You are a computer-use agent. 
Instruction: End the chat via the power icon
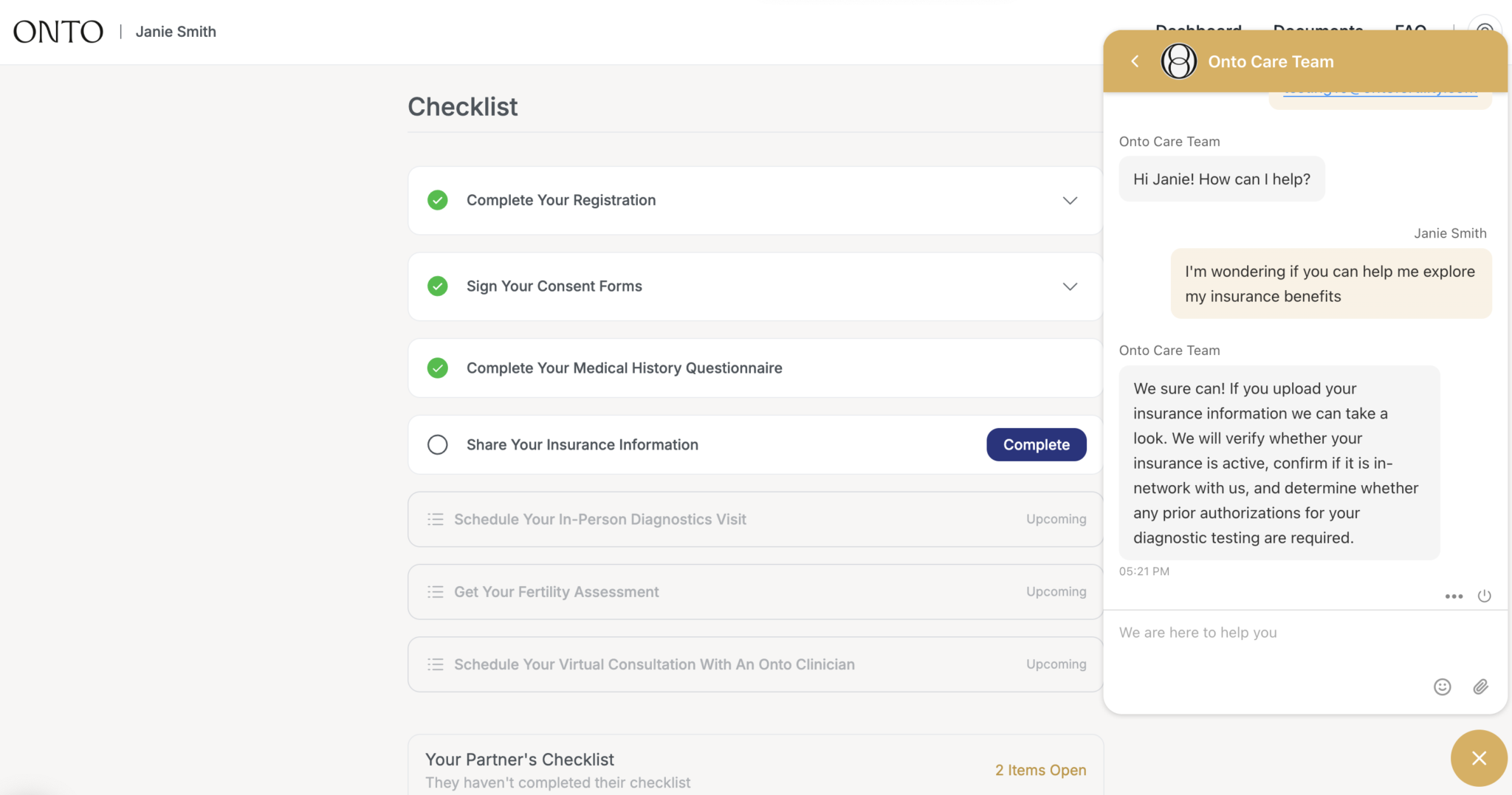[x=1484, y=596]
